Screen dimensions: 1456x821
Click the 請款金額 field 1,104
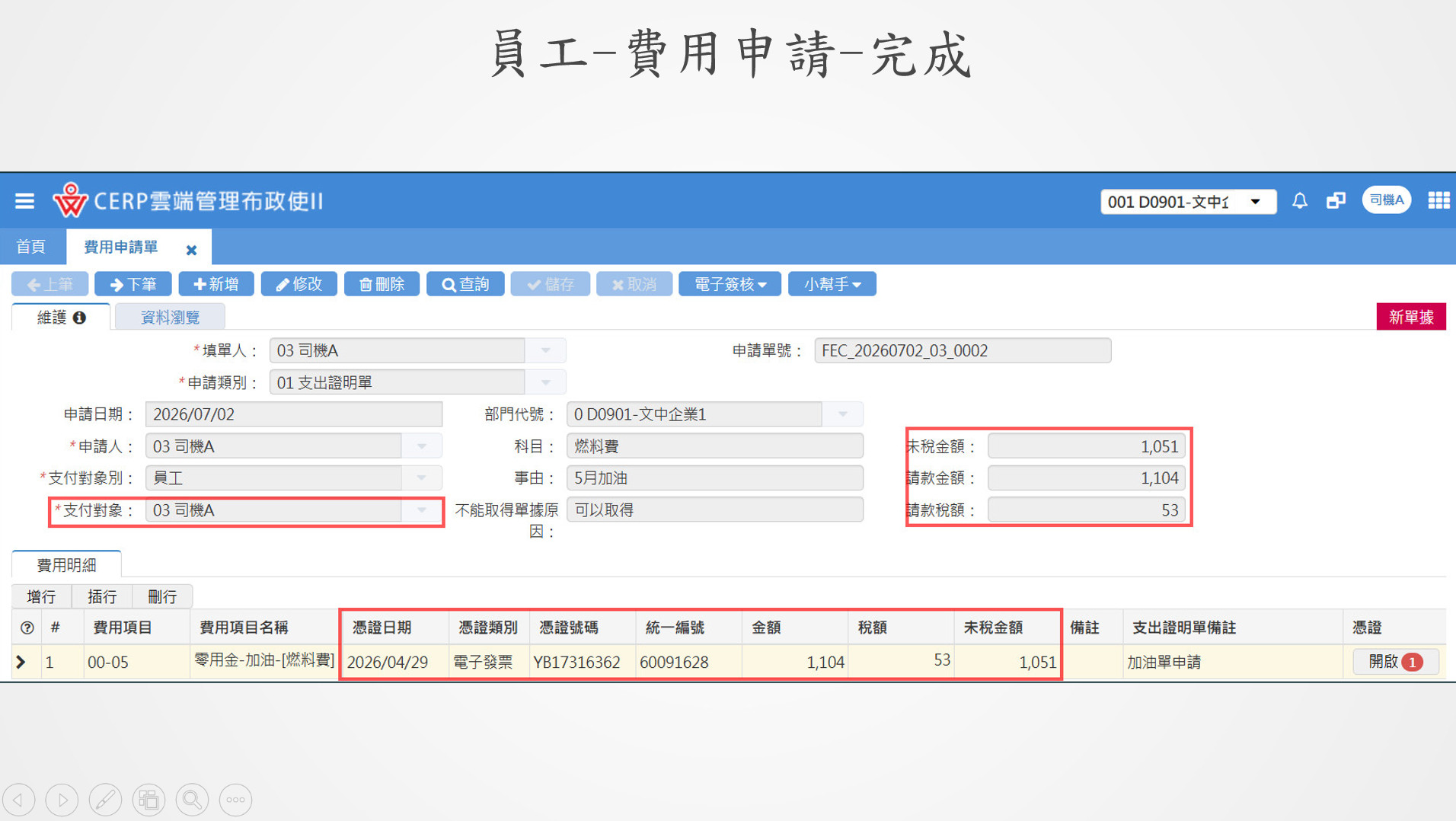click(x=1087, y=478)
